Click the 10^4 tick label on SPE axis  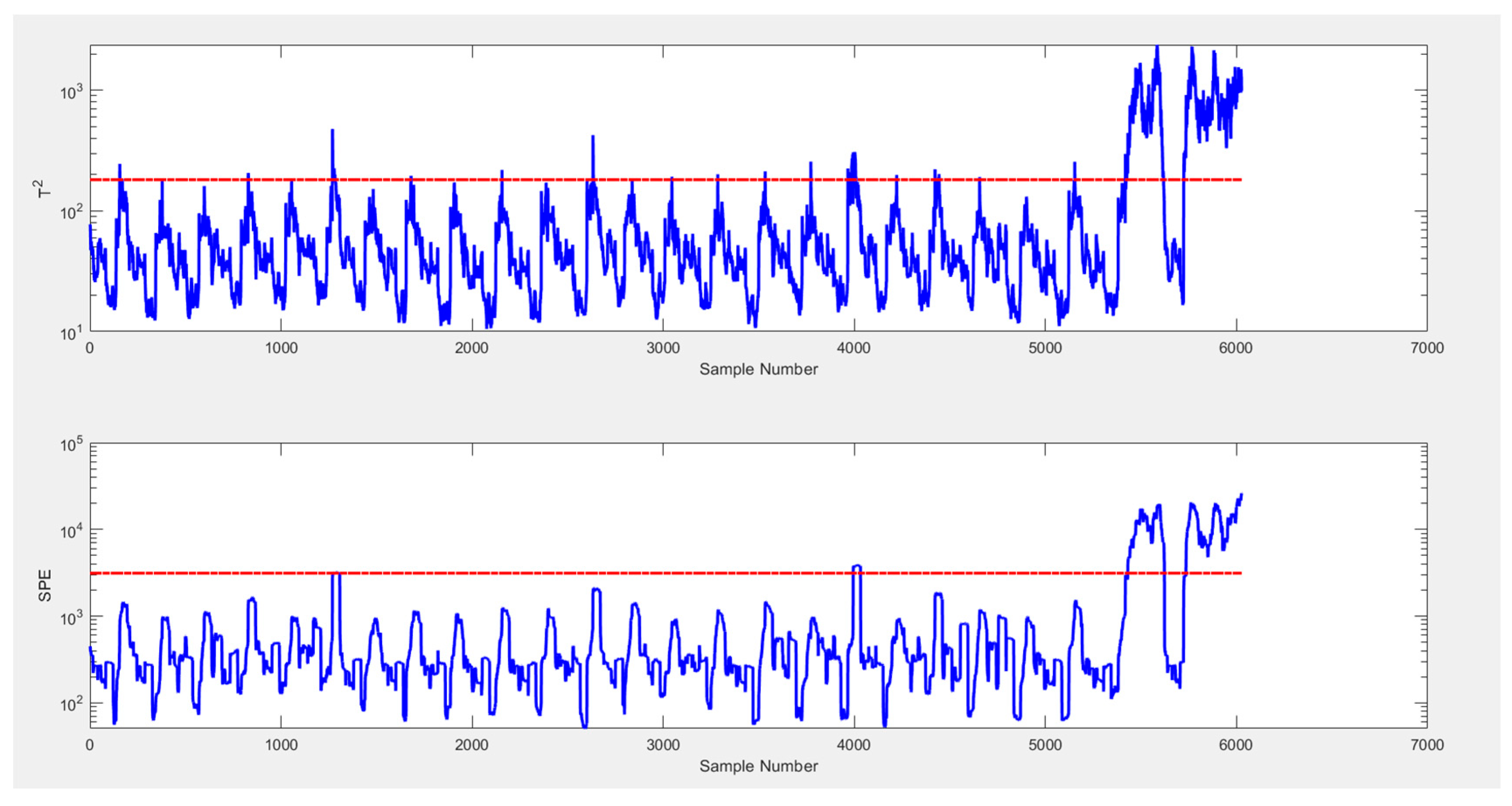point(72,532)
